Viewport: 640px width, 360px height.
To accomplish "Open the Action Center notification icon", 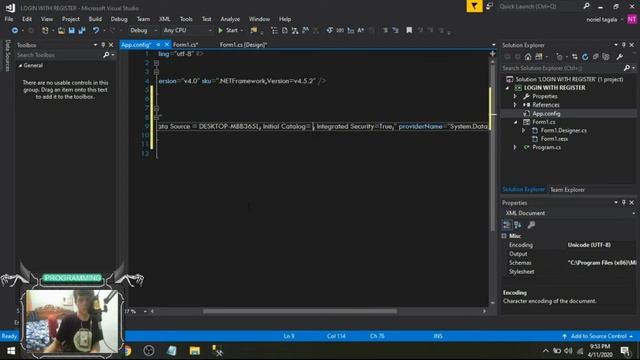I will pos(625,351).
